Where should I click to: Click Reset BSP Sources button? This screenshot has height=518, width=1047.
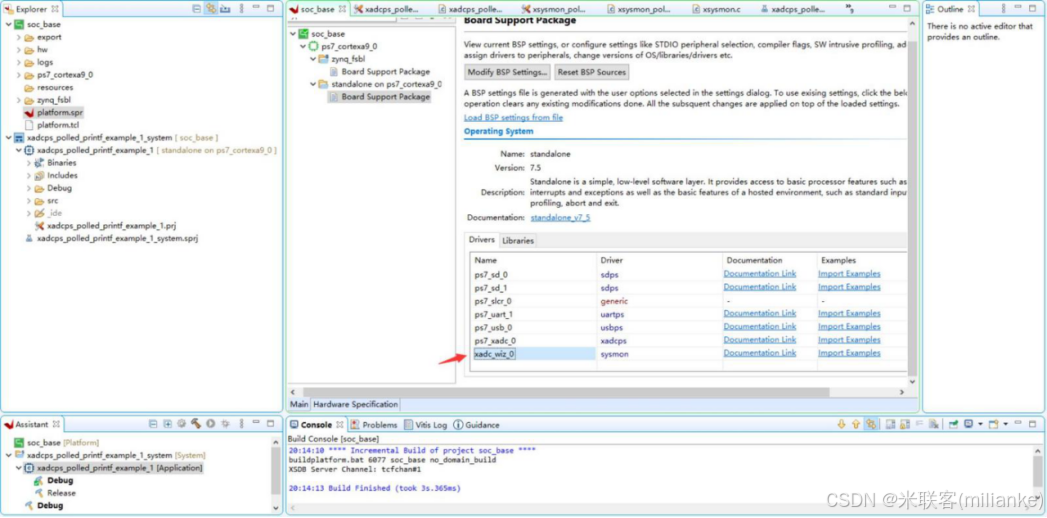click(592, 72)
